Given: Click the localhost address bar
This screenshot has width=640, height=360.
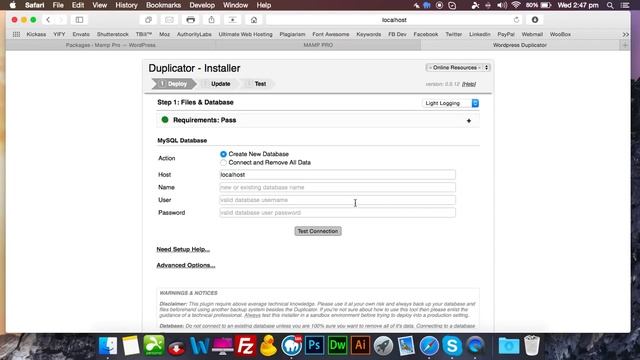Looking at the screenshot, I should pyautogui.click(x=394, y=20).
